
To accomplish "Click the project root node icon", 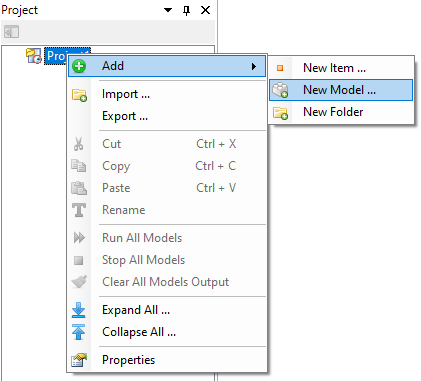I will coord(34,56).
